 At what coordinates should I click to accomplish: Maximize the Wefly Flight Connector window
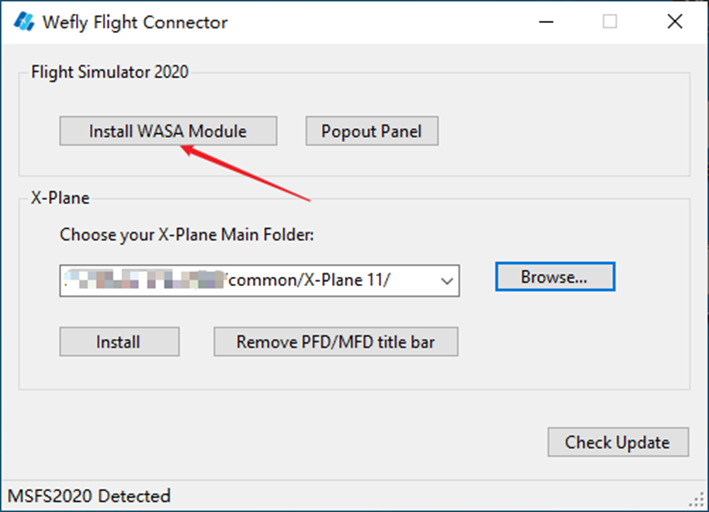click(x=610, y=22)
